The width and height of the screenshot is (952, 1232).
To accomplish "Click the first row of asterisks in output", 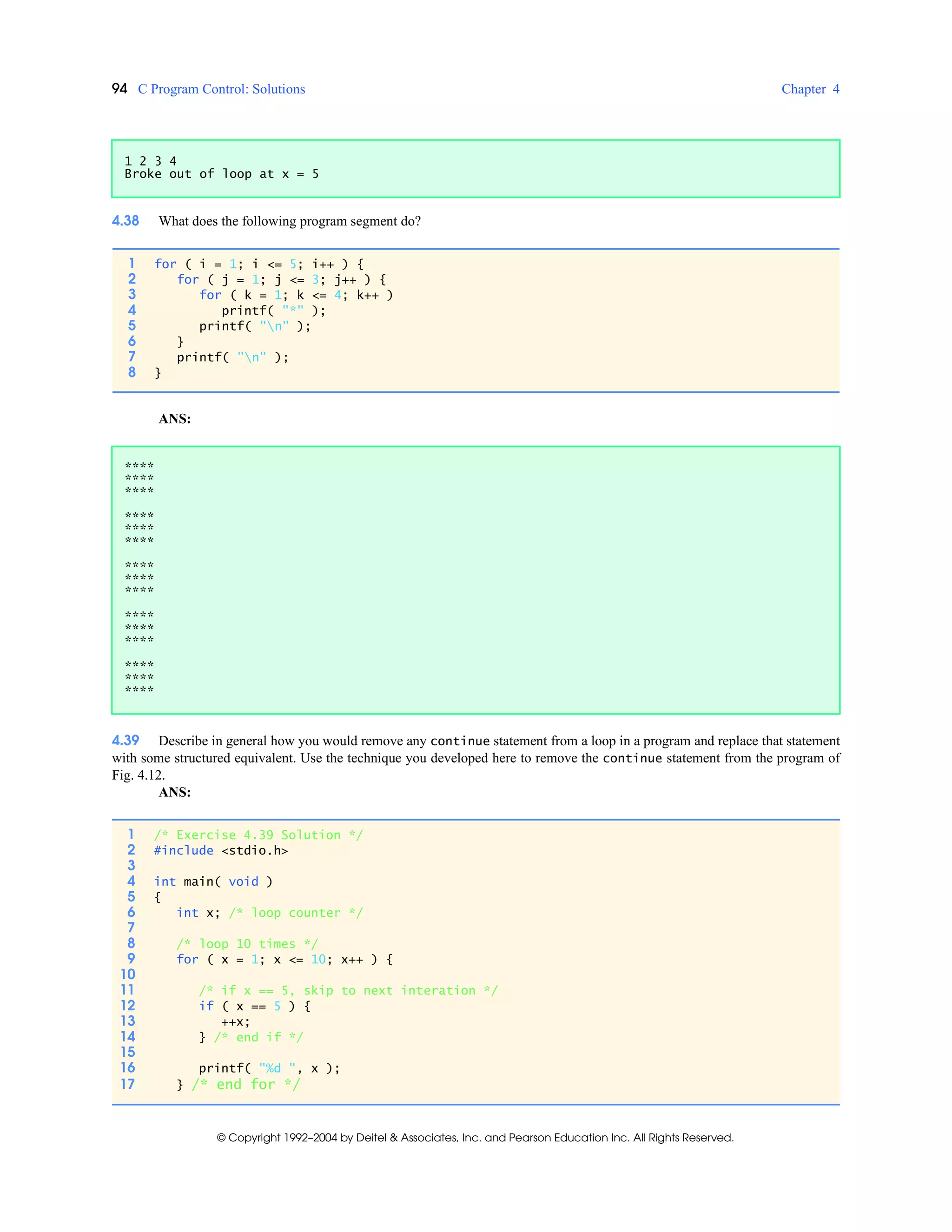I will tap(139, 466).
